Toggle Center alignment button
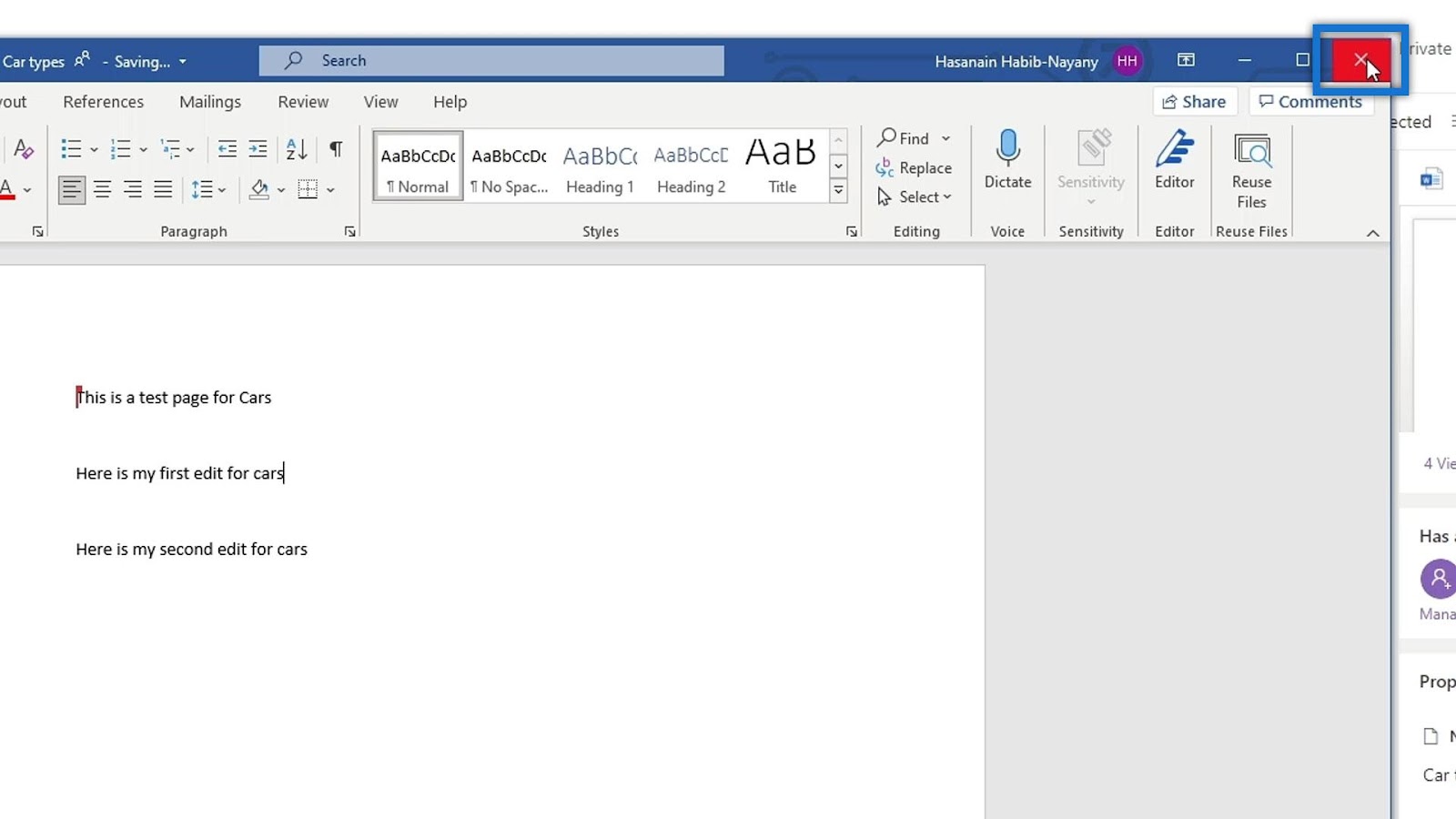 click(x=103, y=189)
